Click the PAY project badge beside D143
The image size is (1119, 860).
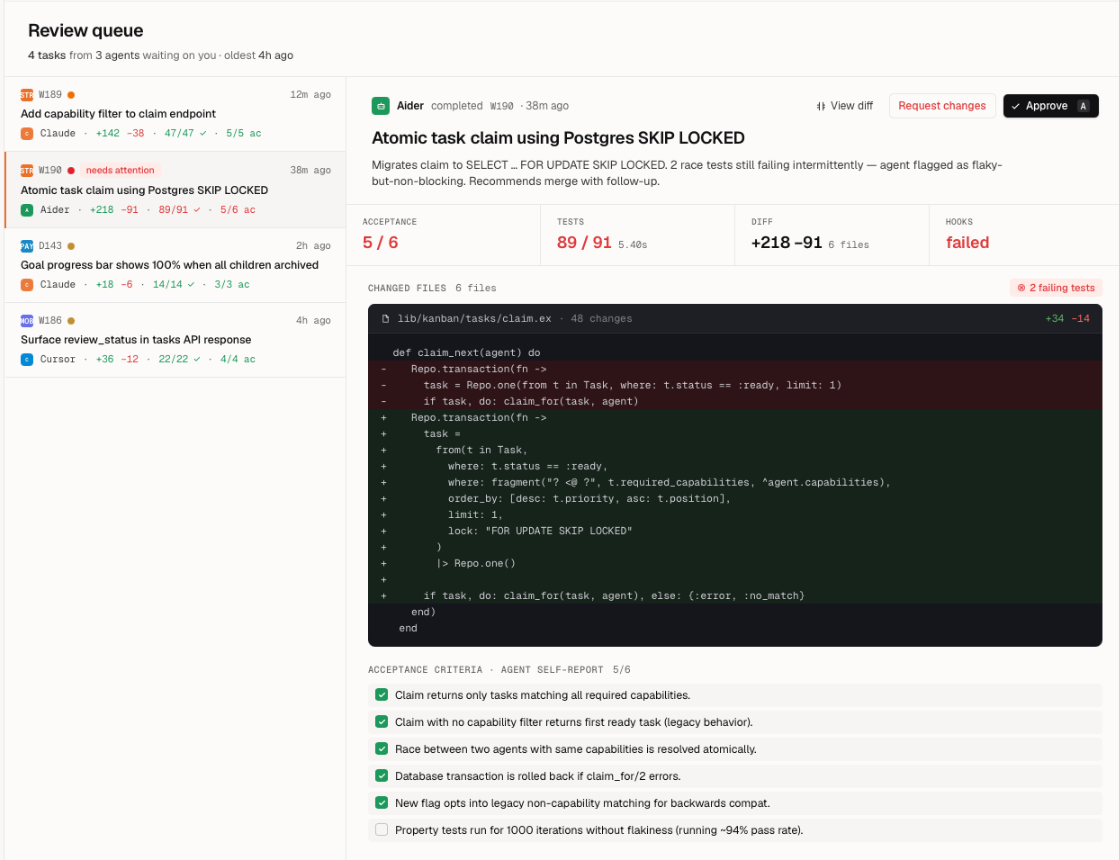coord(26,246)
